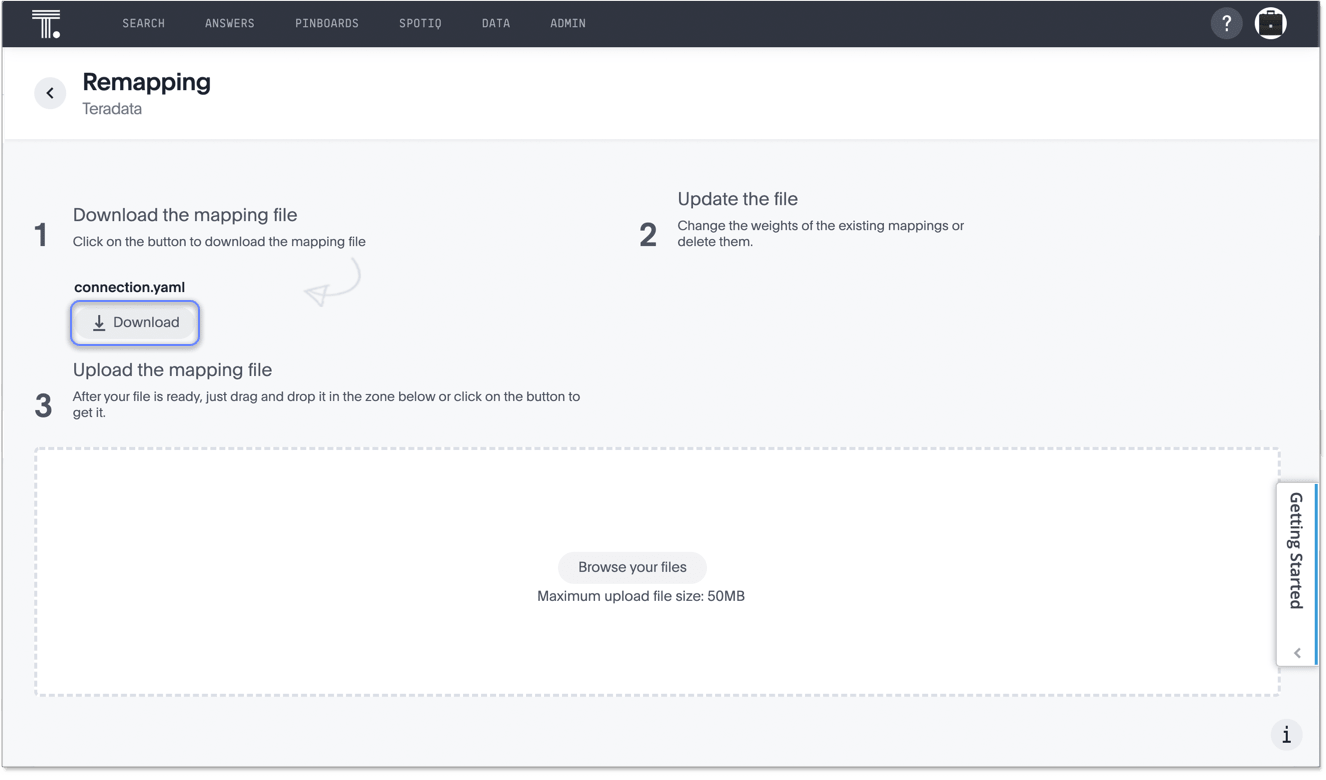Click the download arrow icon inside the Download button
Screen dimensions: 1326x780
[x=99, y=322]
